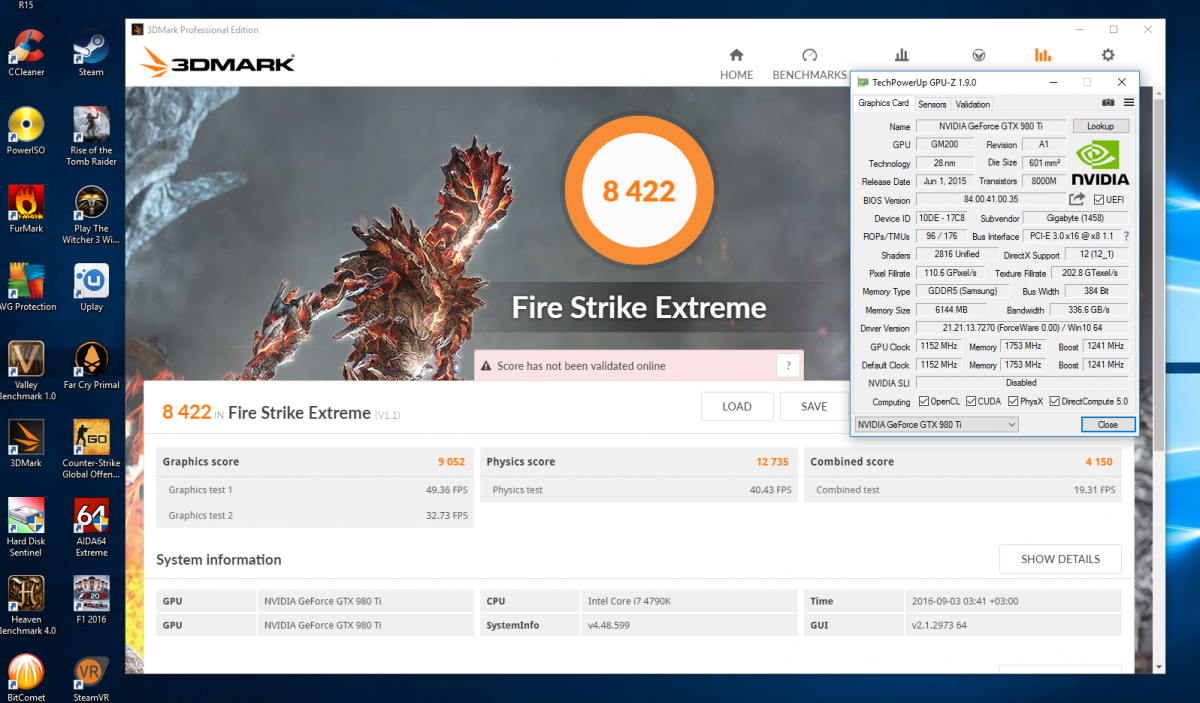Open CCleaner desktop shortcut
Screen dimensions: 1200x703
click(25, 53)
